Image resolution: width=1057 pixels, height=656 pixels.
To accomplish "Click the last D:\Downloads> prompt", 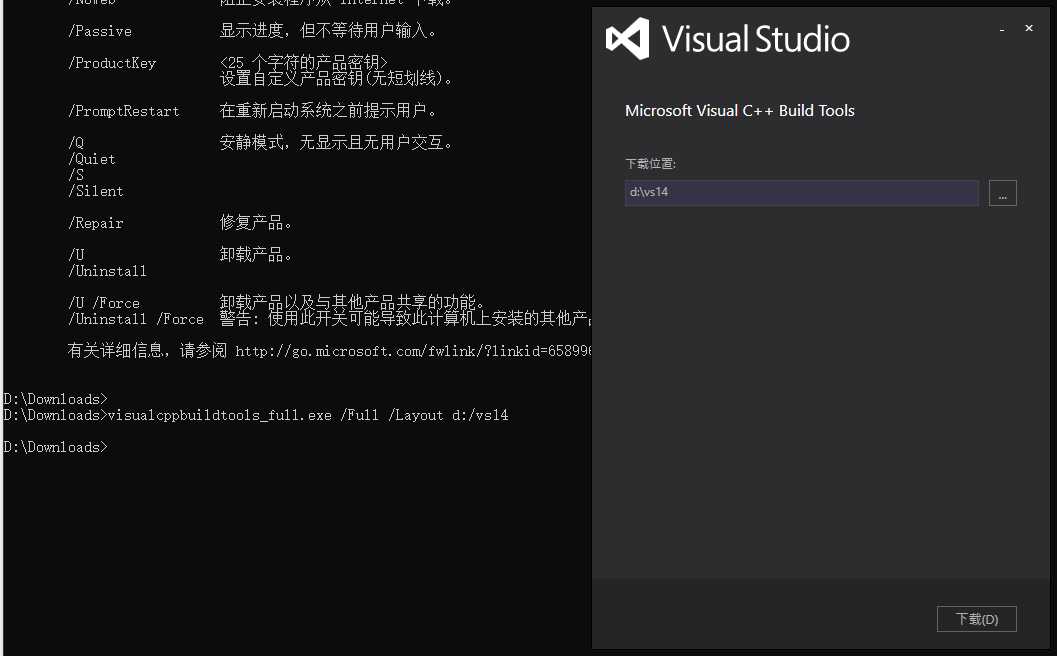I will [x=55, y=447].
